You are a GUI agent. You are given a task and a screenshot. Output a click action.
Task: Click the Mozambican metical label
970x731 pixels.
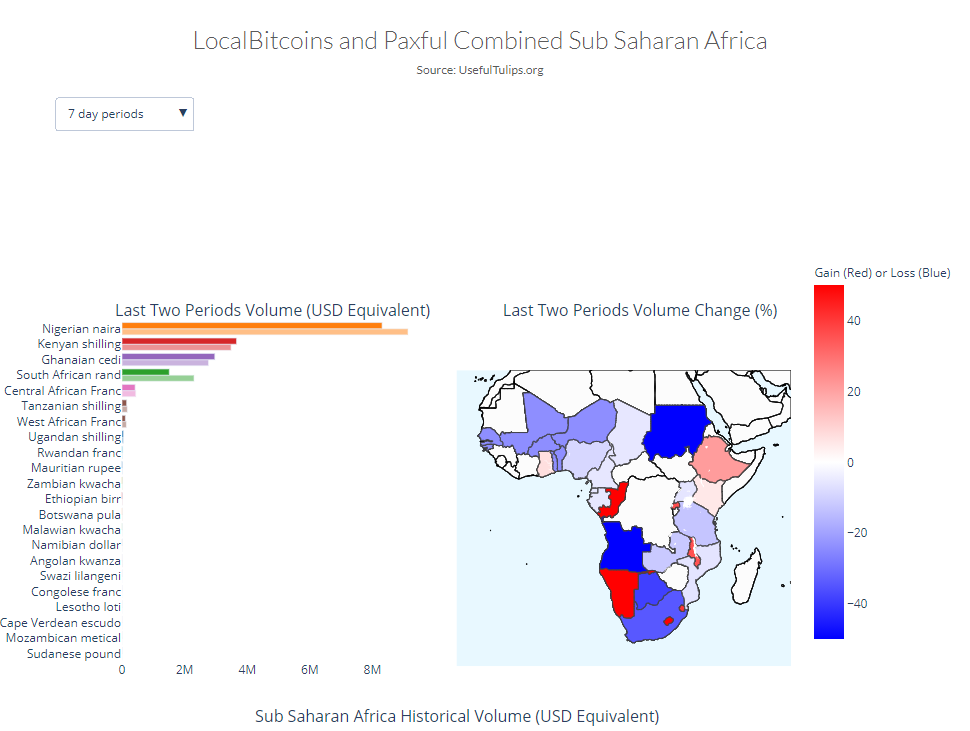pos(63,638)
